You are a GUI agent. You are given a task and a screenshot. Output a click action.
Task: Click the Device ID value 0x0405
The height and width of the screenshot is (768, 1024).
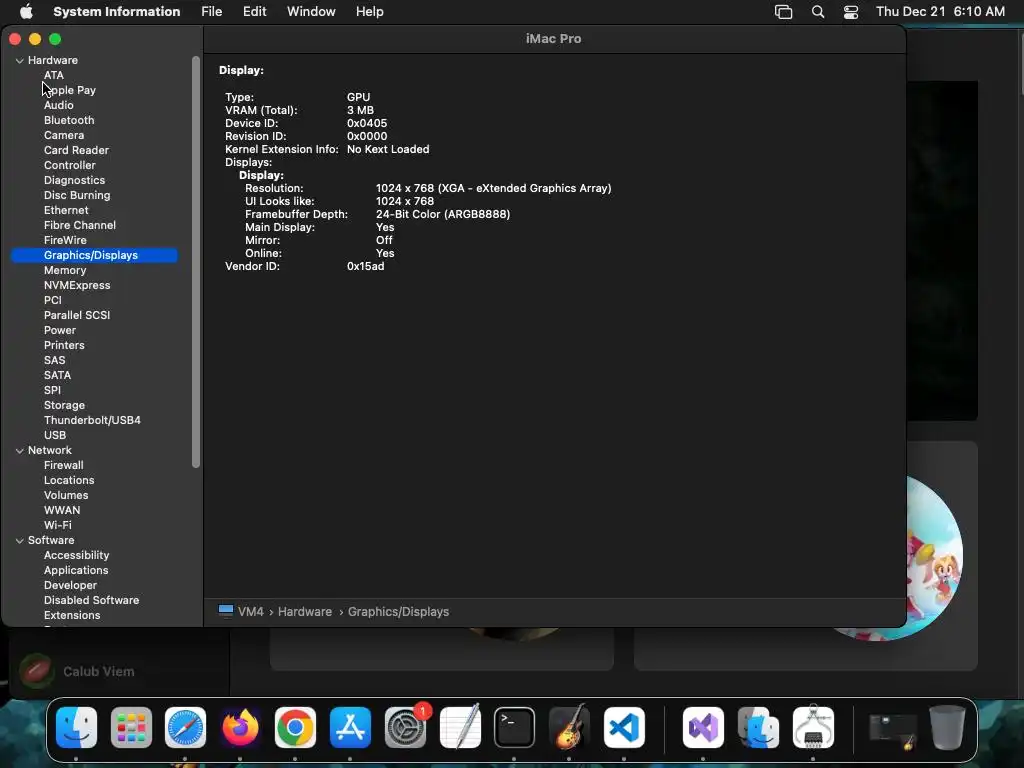pyautogui.click(x=367, y=123)
